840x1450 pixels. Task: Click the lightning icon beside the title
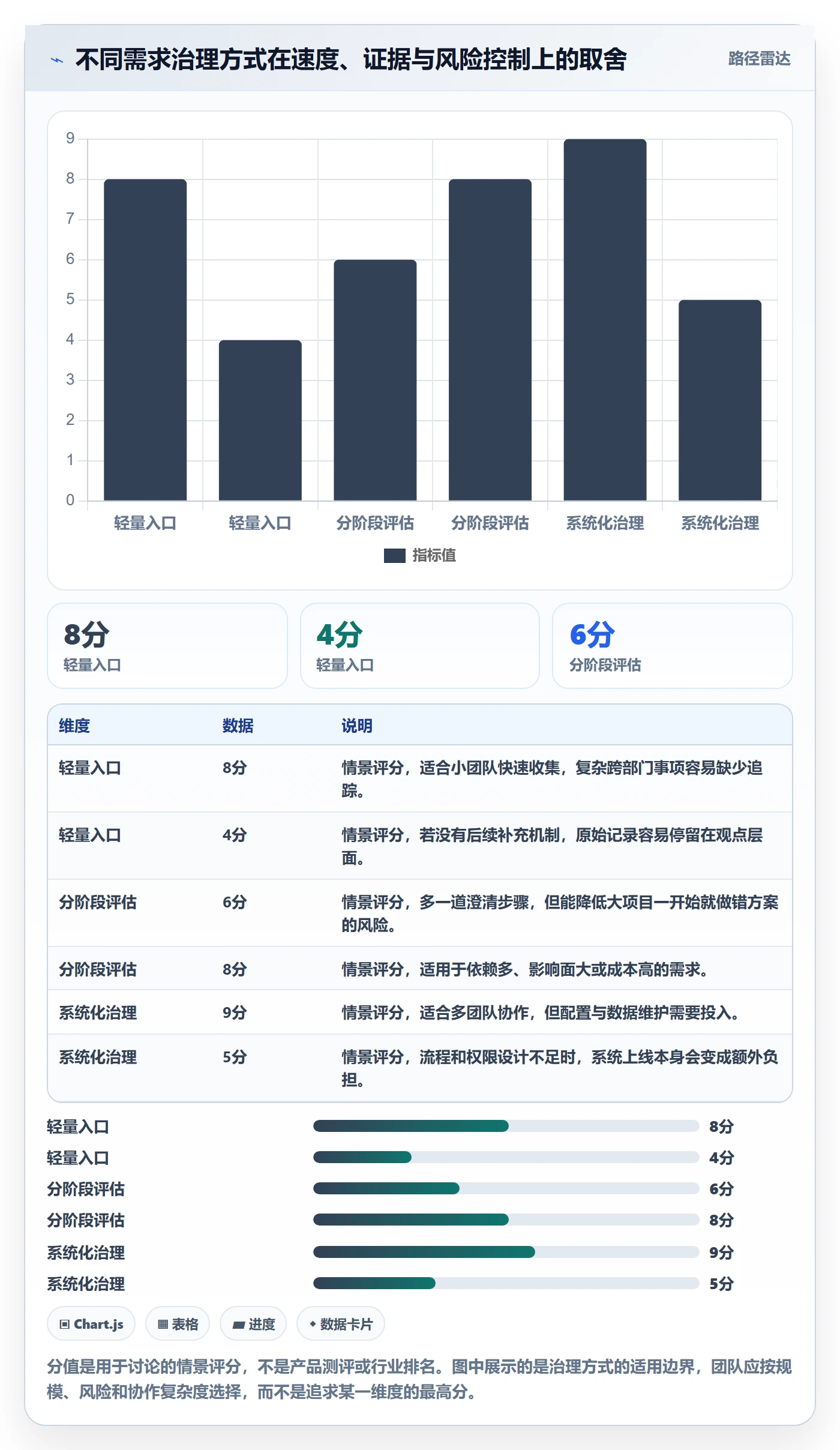click(57, 60)
